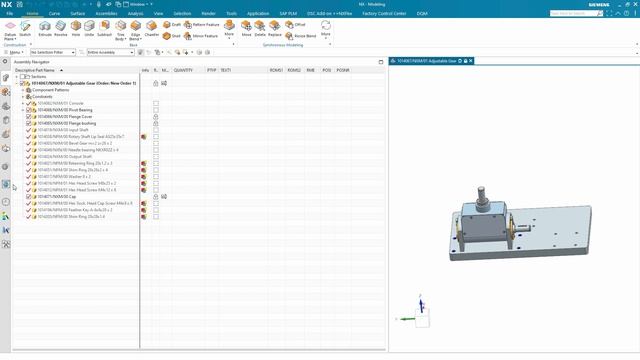
Task: Switch to the Surface ribbon tab
Action: pos(78,13)
